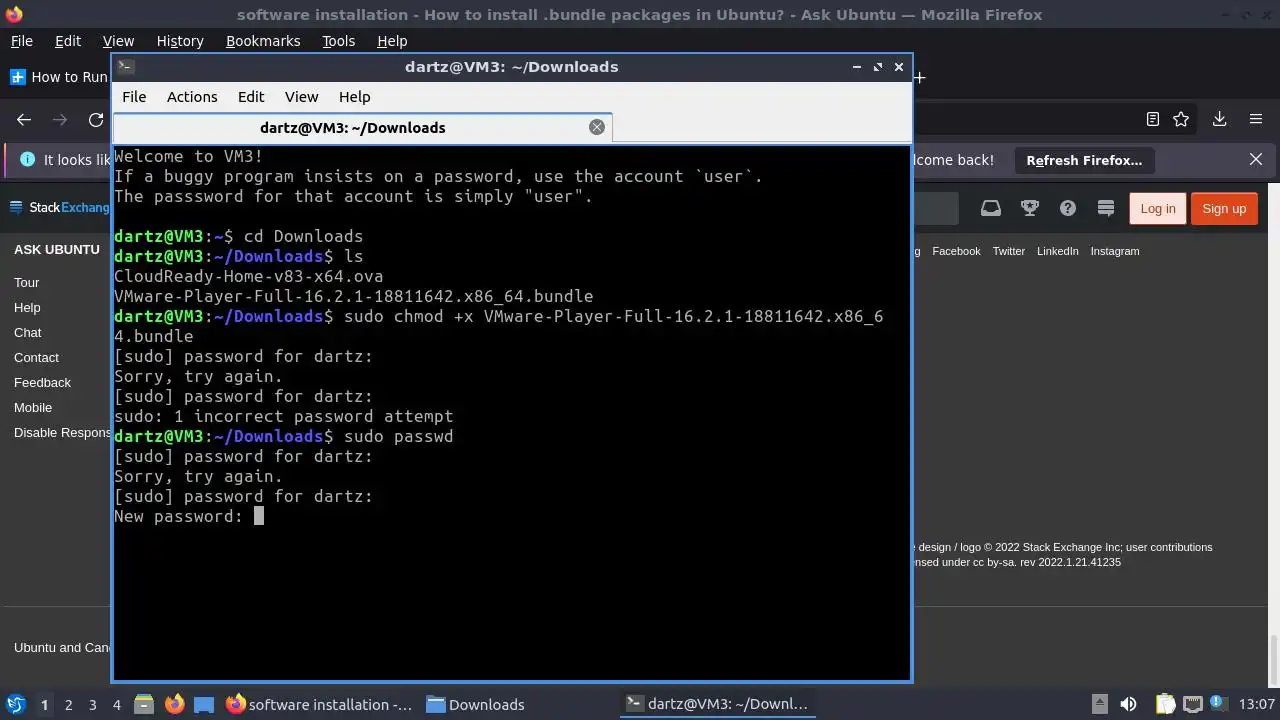This screenshot has height=720, width=1280.
Task: Follow the Twitter link
Action: (x=1008, y=251)
